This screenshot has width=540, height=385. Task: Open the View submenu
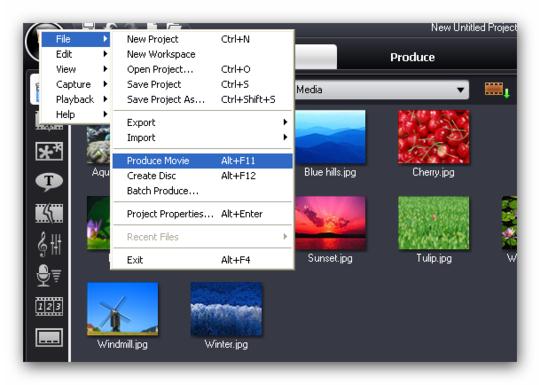[x=75, y=69]
